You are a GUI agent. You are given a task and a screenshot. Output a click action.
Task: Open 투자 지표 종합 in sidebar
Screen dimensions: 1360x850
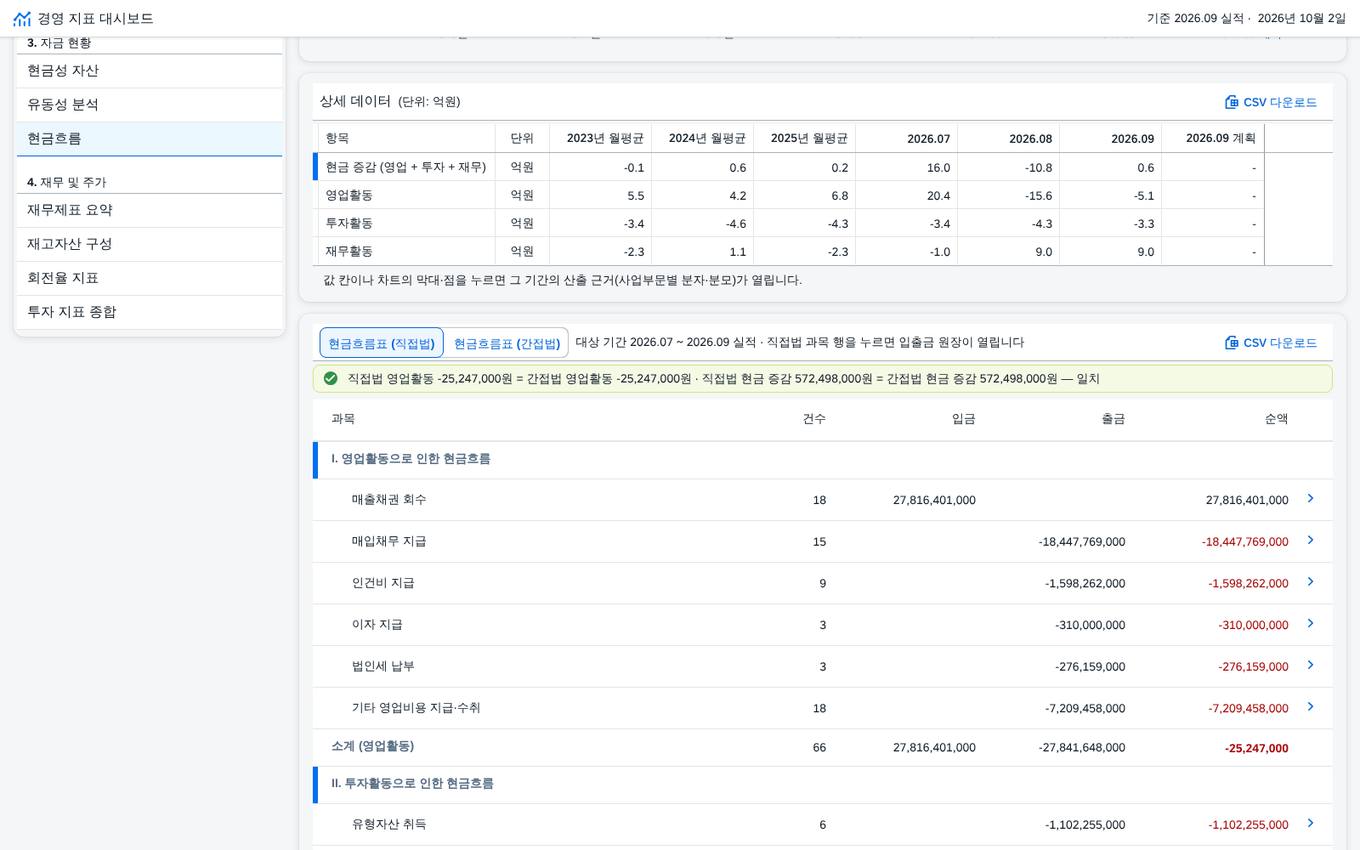pos(150,313)
